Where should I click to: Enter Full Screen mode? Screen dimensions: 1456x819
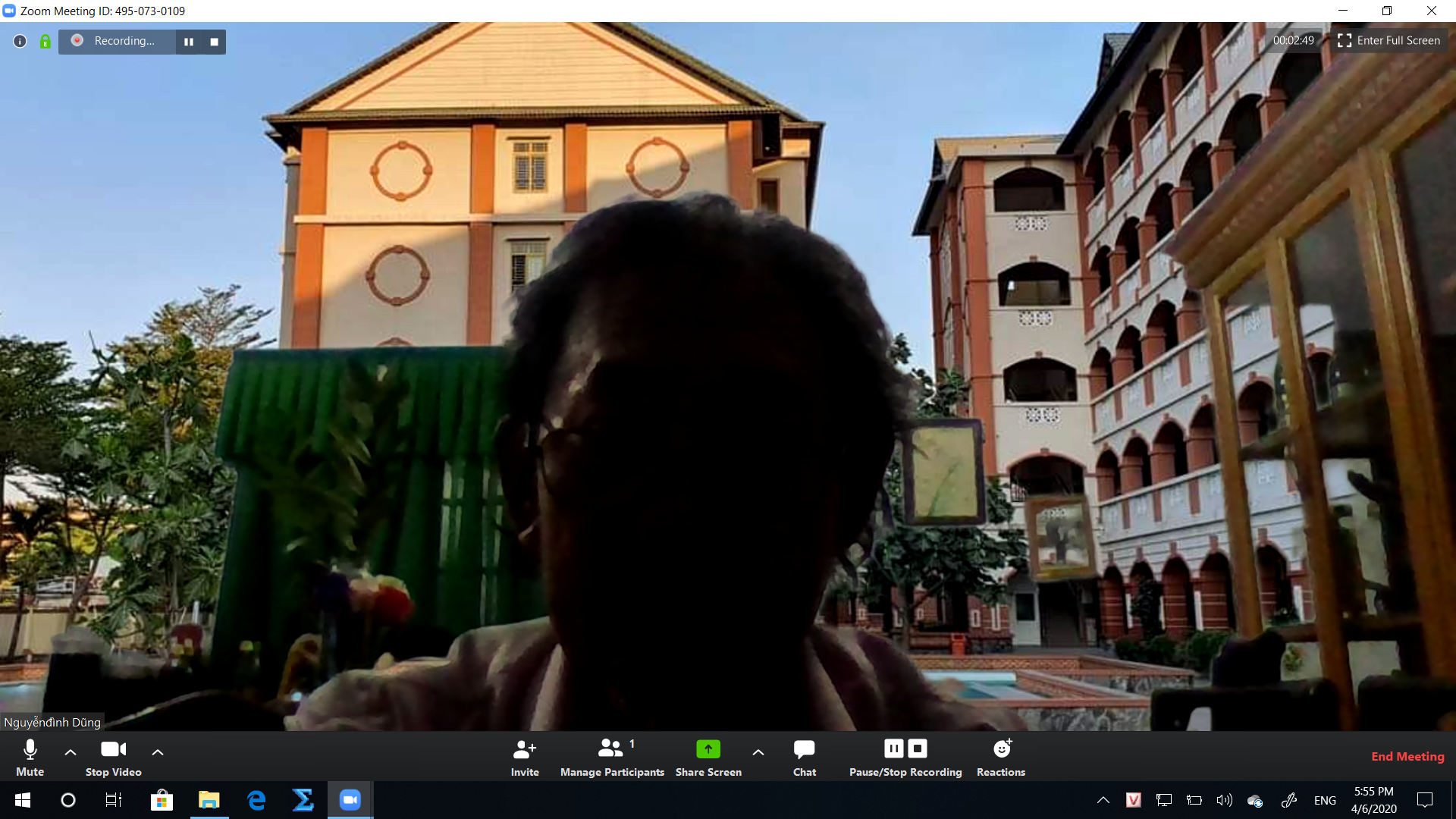[1389, 41]
